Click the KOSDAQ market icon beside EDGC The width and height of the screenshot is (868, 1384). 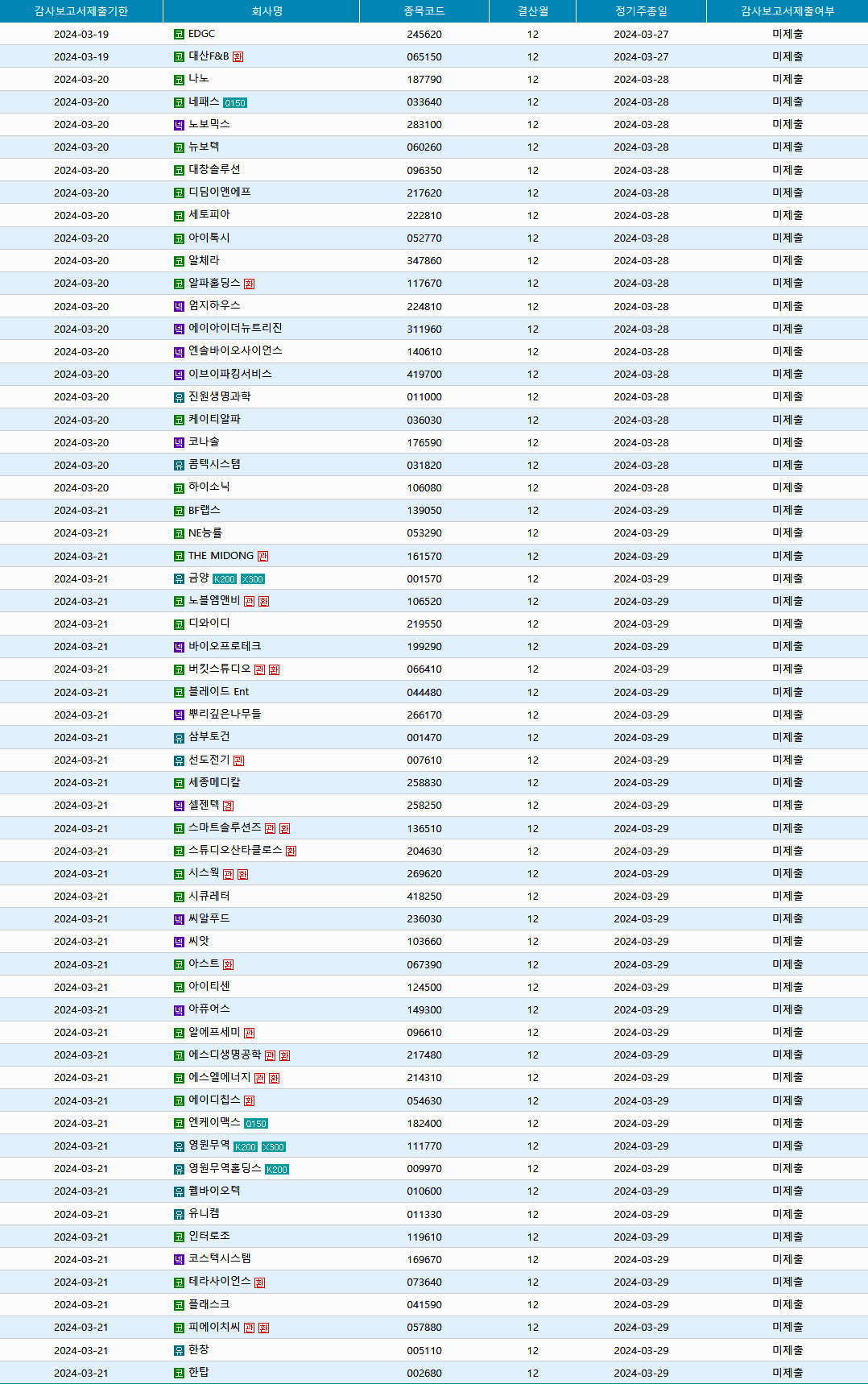pos(180,35)
